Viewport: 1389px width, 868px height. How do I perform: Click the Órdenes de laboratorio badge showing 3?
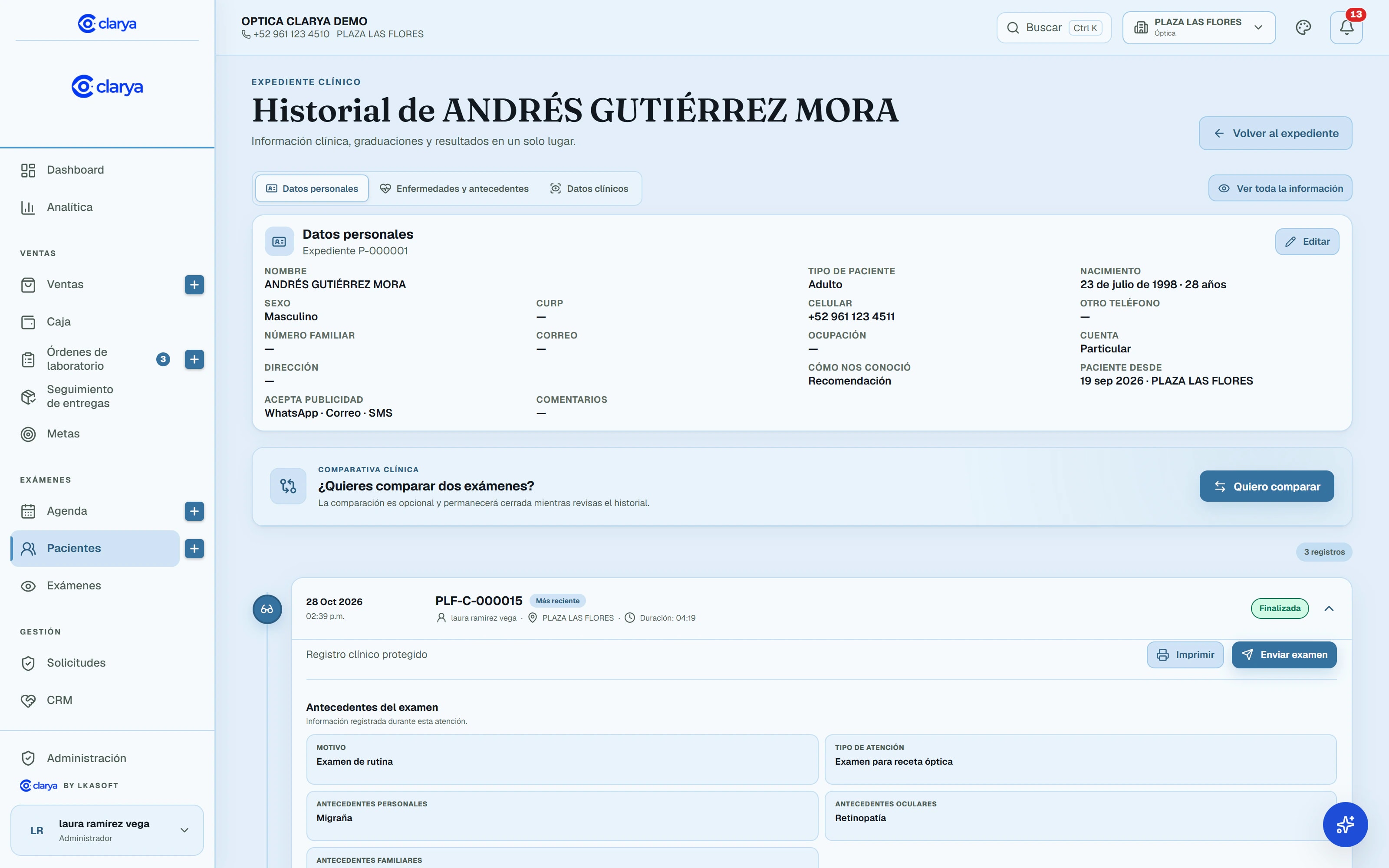coord(163,359)
